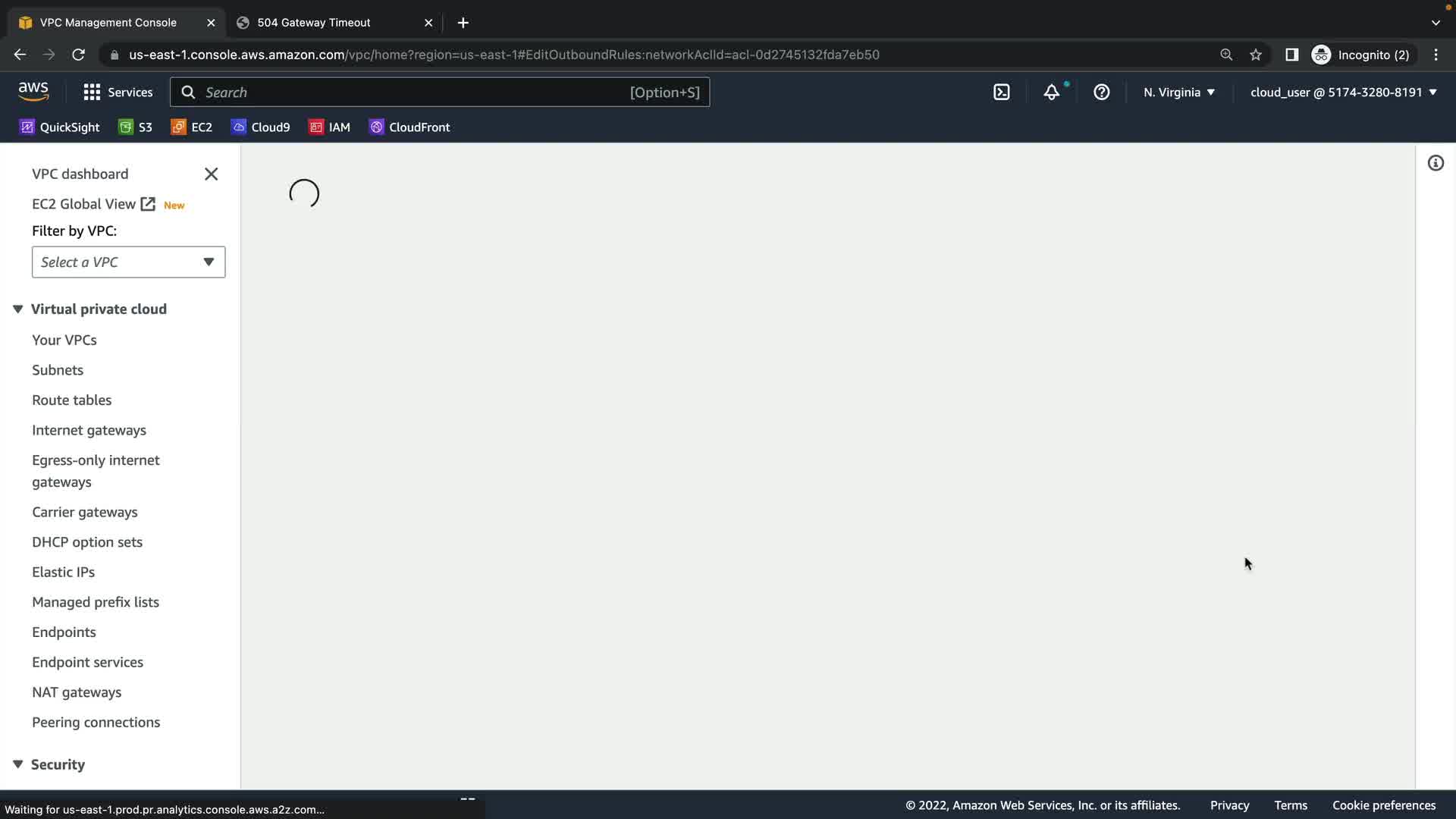Switch to the 504 Gateway Timeout tab
The width and height of the screenshot is (1456, 819).
tap(314, 23)
